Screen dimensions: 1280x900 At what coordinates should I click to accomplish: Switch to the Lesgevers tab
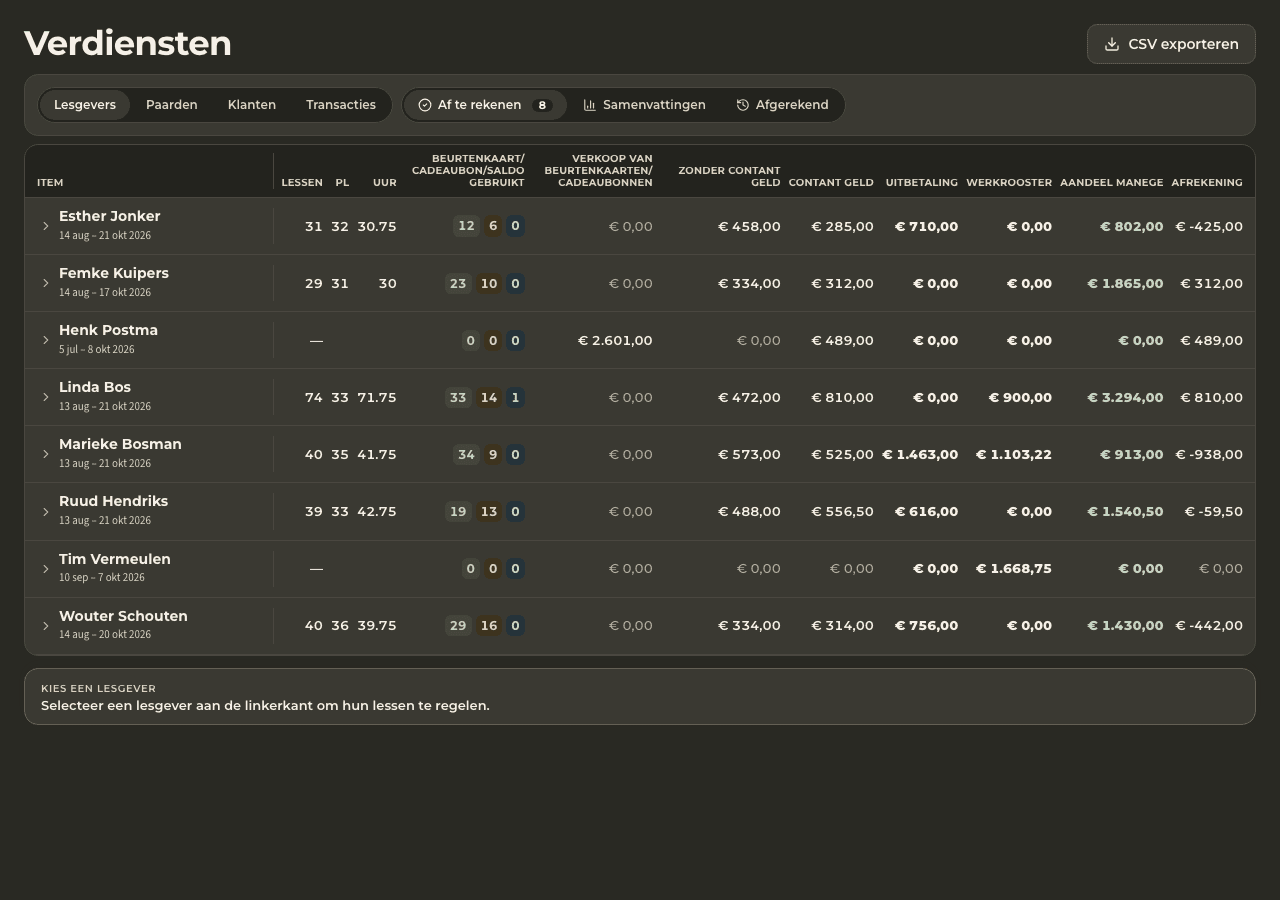(x=85, y=105)
